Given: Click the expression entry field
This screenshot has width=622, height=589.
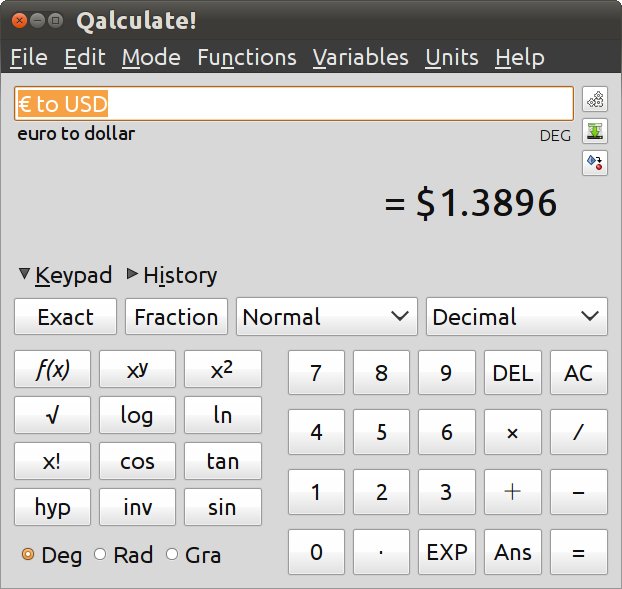Looking at the screenshot, I should (294, 104).
